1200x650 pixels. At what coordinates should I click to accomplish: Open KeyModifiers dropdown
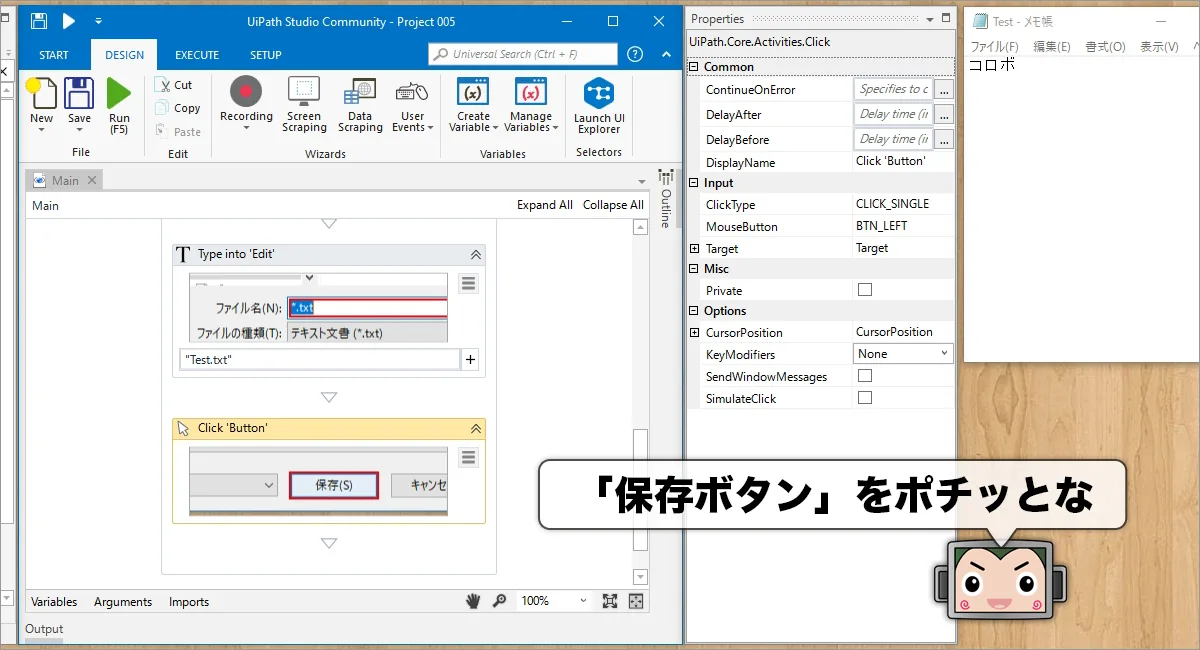click(904, 354)
